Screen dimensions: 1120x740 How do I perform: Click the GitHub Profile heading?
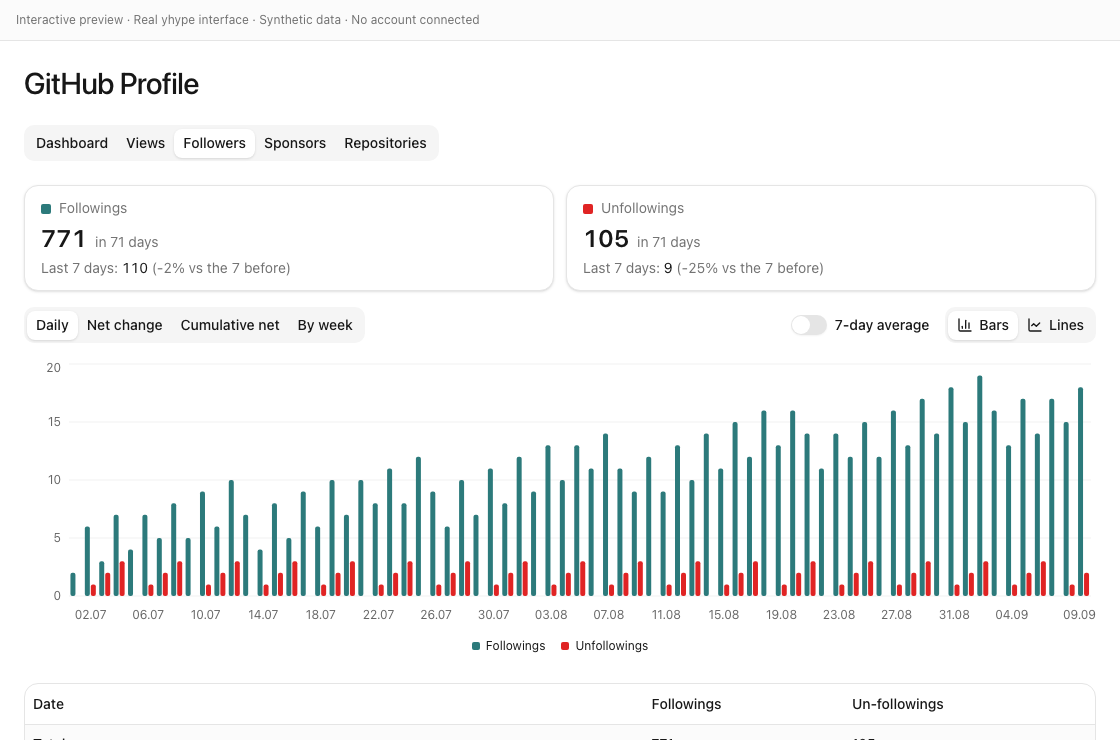click(111, 84)
